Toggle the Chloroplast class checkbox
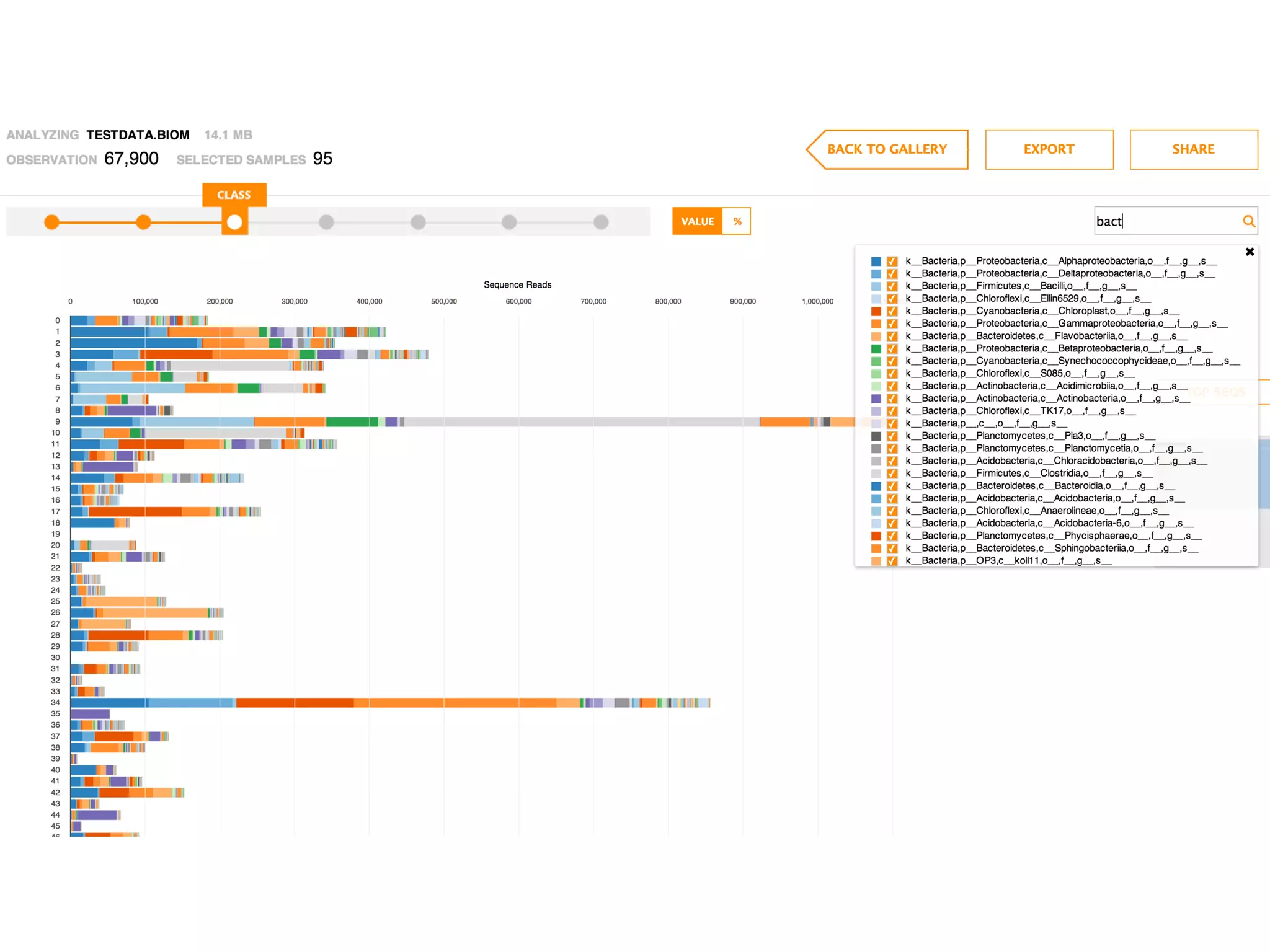 (x=892, y=311)
